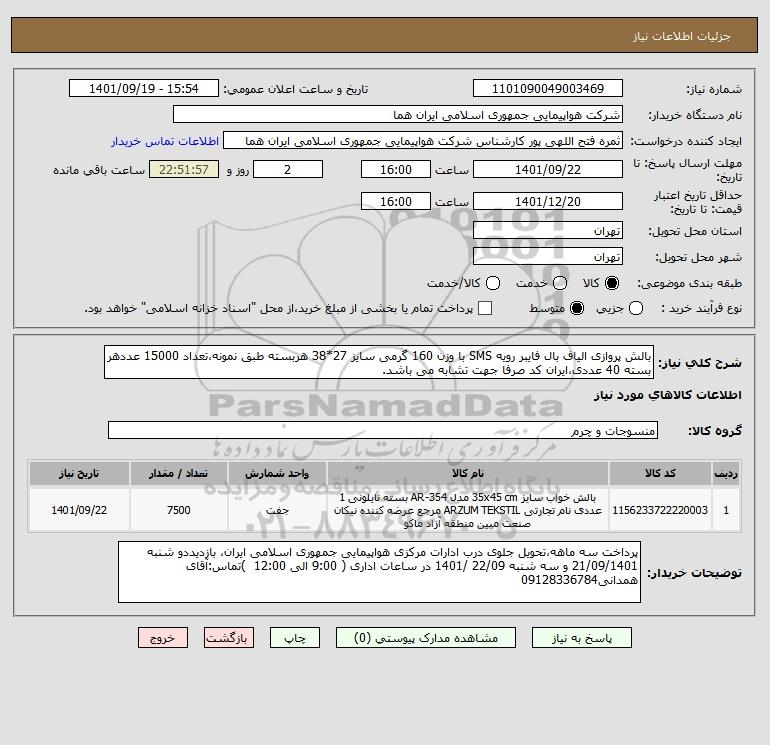Screen dimensions: 770x745
Task: Open the اطلاعات تماس خریدار link
Action: tap(165, 141)
